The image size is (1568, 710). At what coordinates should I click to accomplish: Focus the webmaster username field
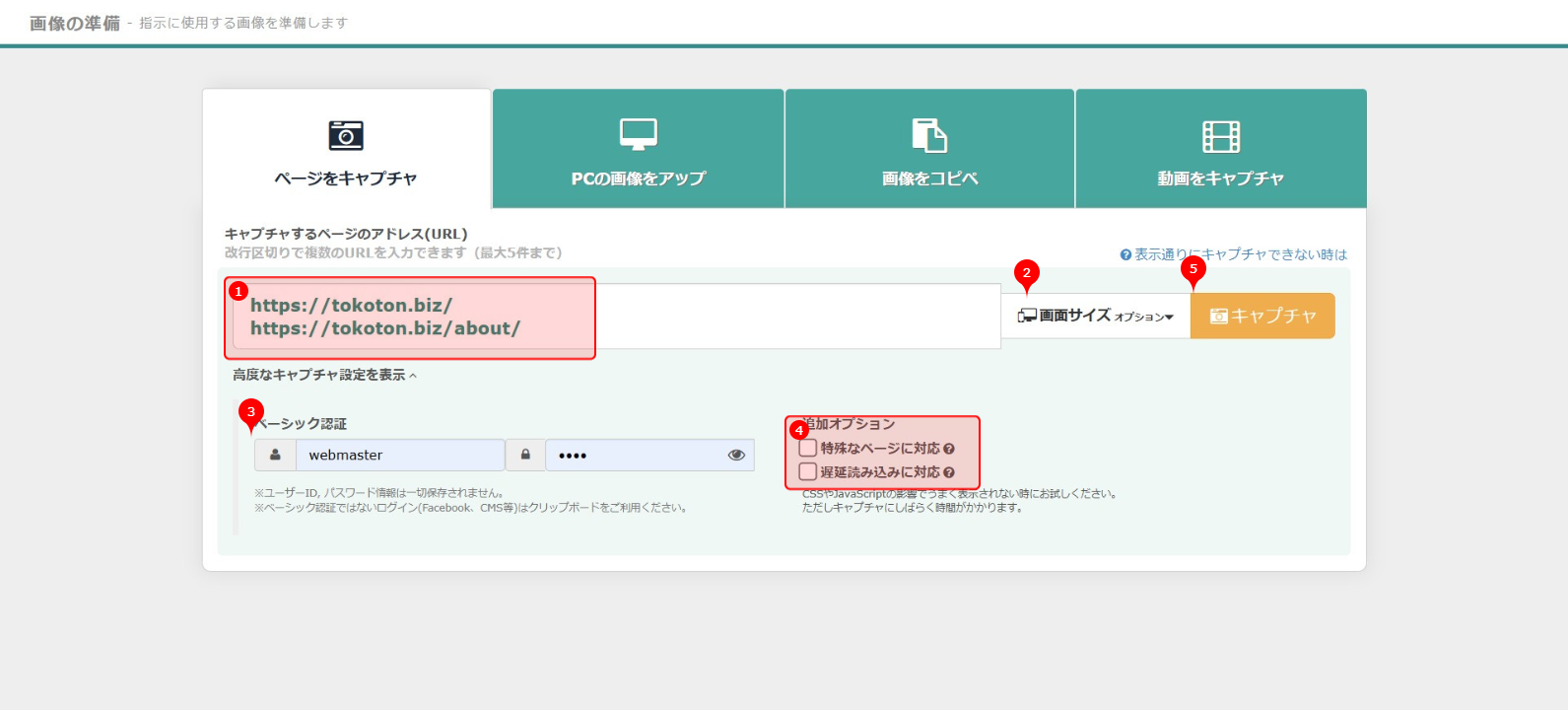pyautogui.click(x=399, y=455)
